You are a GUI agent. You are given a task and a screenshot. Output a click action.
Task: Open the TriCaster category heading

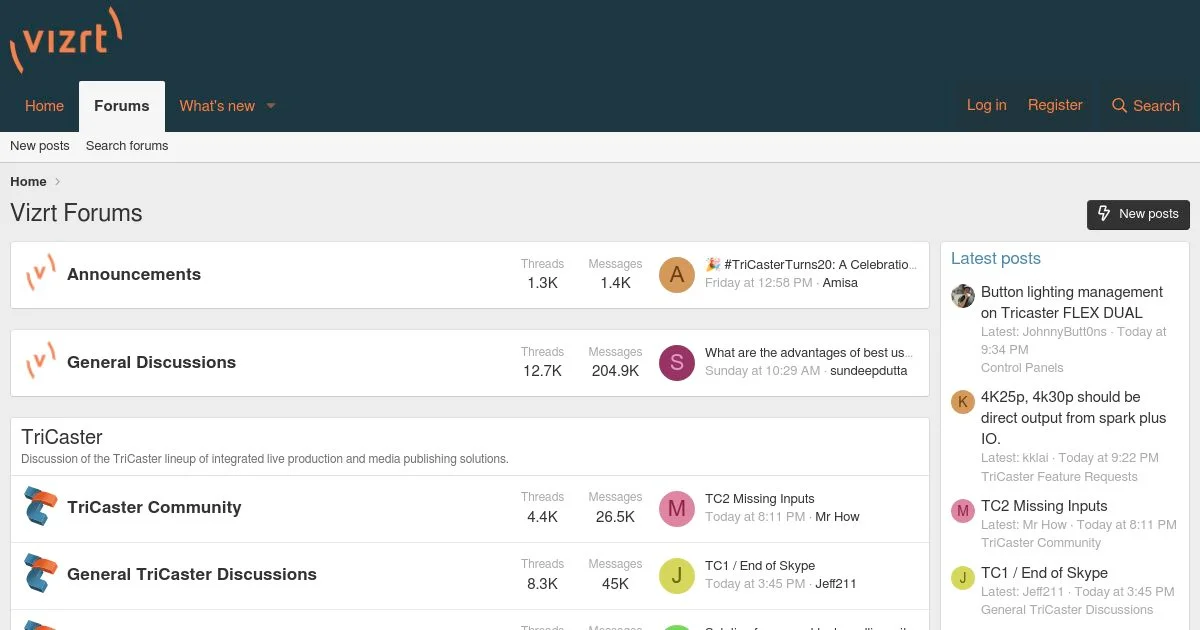pos(62,437)
